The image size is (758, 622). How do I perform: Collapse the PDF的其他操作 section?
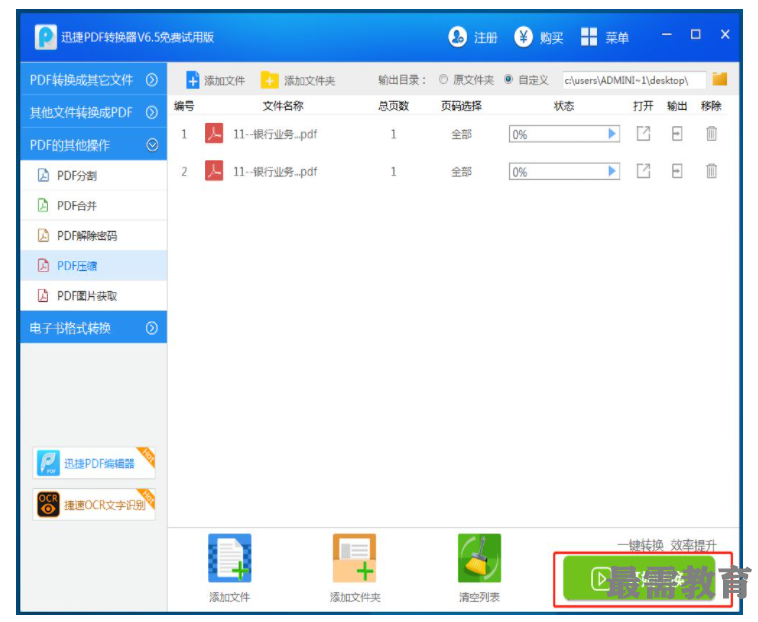94,145
